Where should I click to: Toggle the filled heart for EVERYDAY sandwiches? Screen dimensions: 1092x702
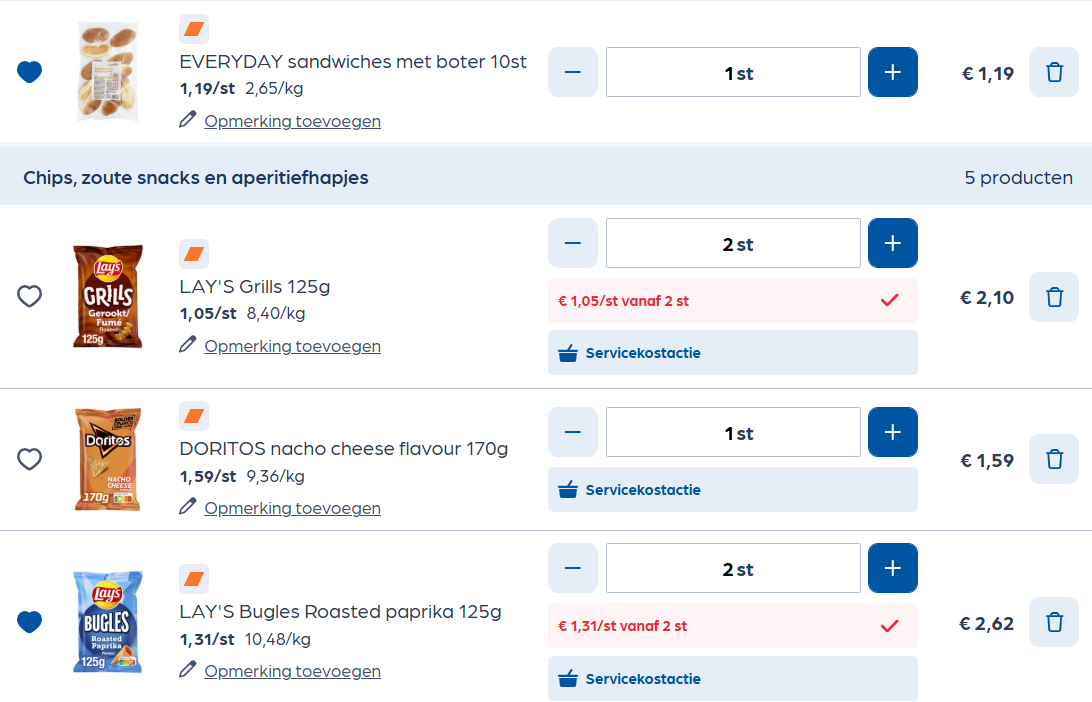coord(29,71)
